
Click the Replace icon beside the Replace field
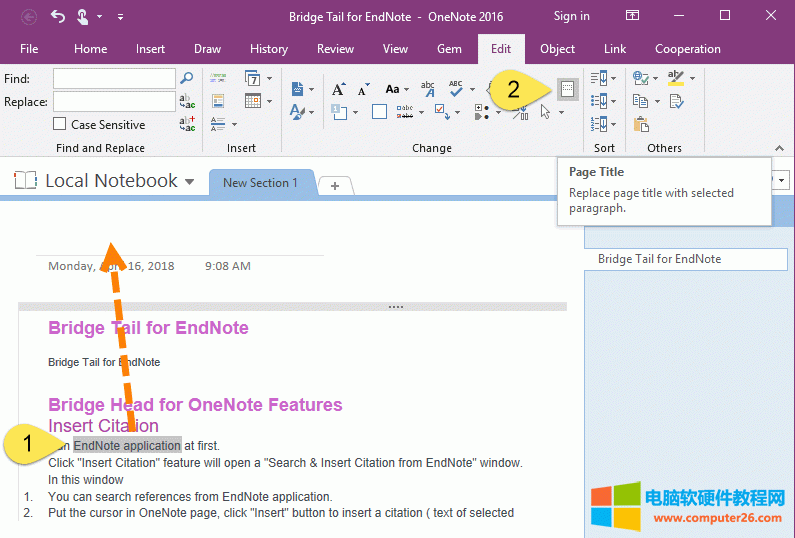[x=187, y=101]
